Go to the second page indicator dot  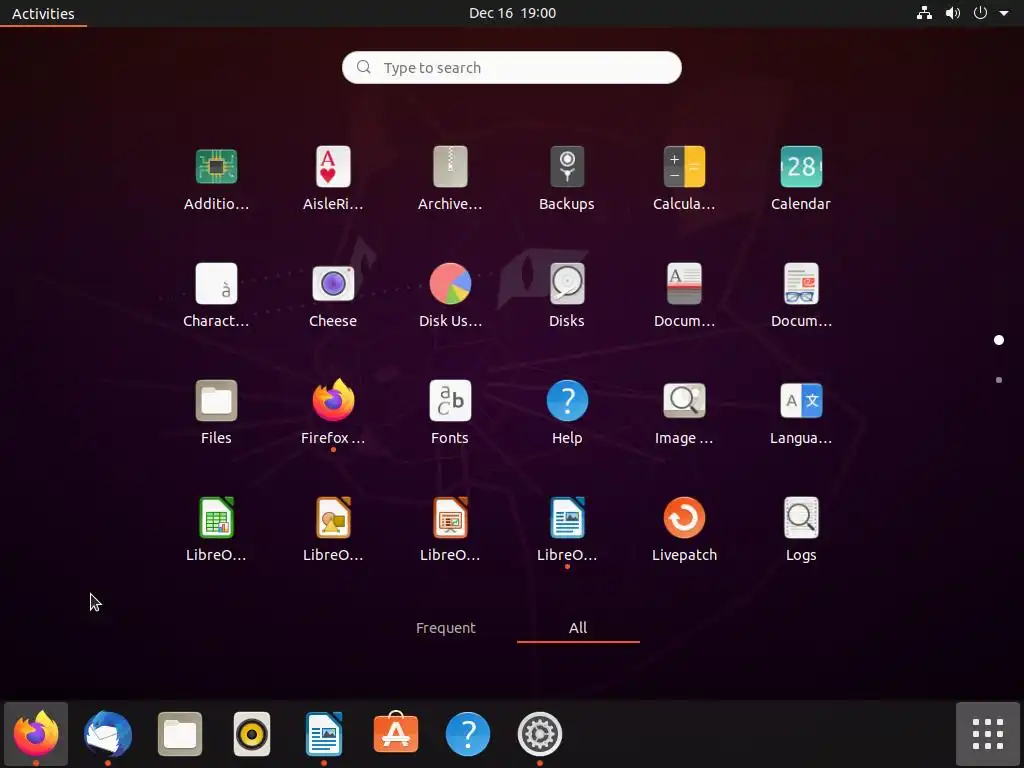click(x=999, y=380)
